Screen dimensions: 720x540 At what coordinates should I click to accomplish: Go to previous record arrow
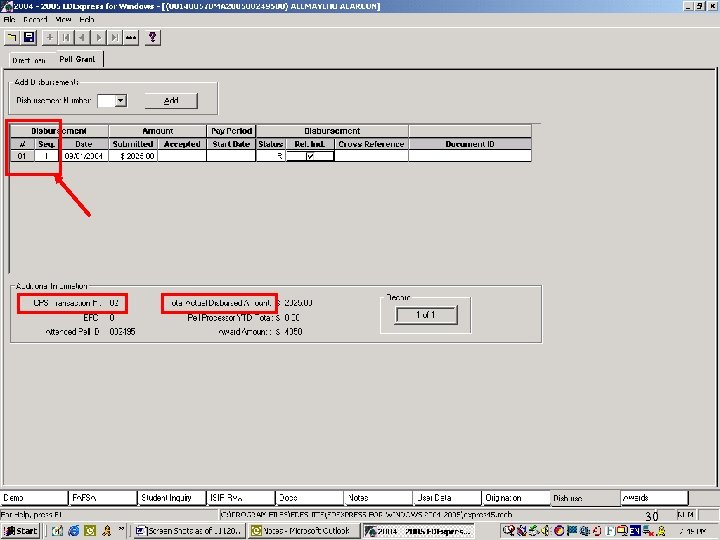click(82, 38)
